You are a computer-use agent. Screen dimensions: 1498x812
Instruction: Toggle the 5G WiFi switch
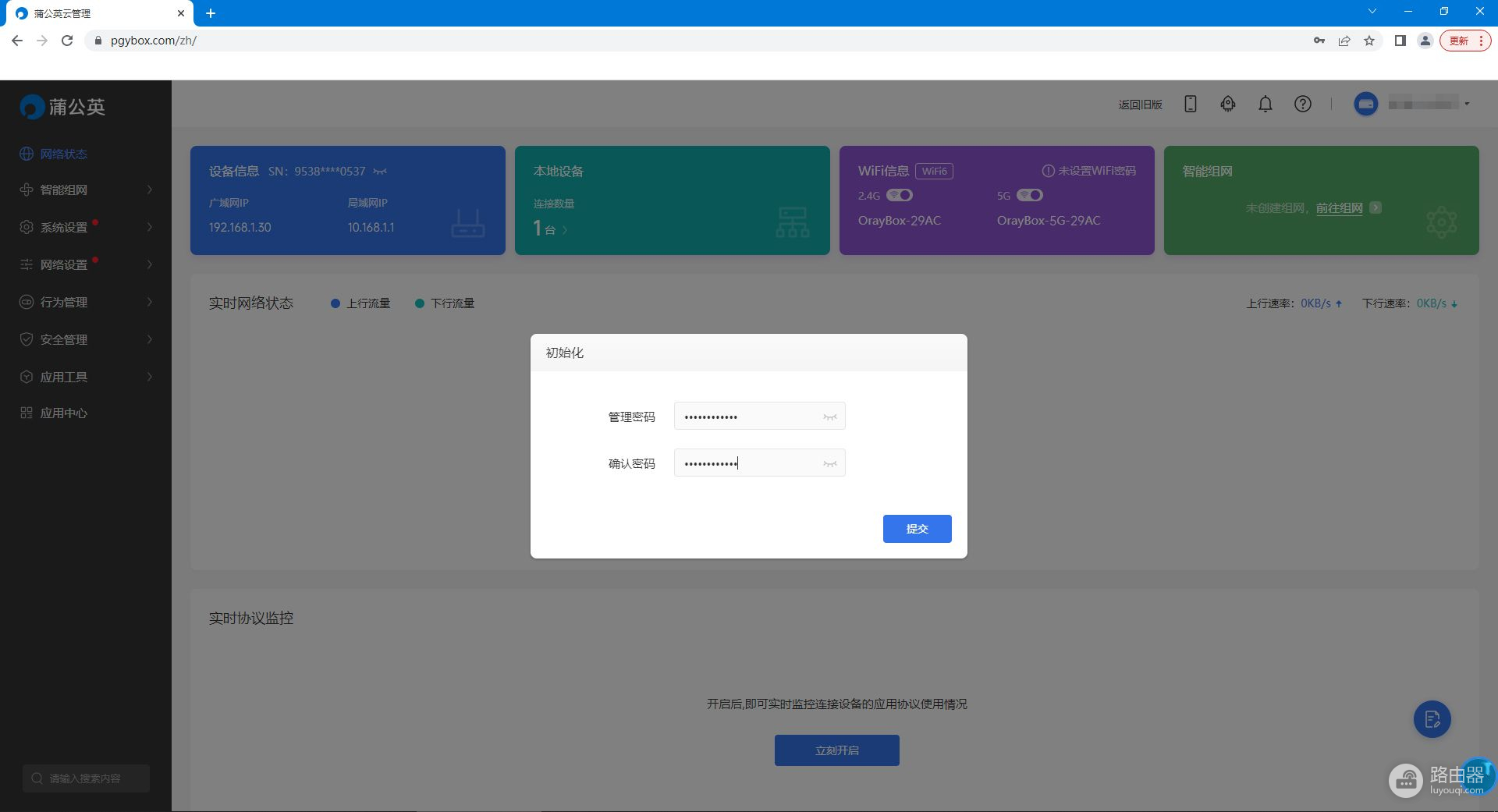(1030, 195)
